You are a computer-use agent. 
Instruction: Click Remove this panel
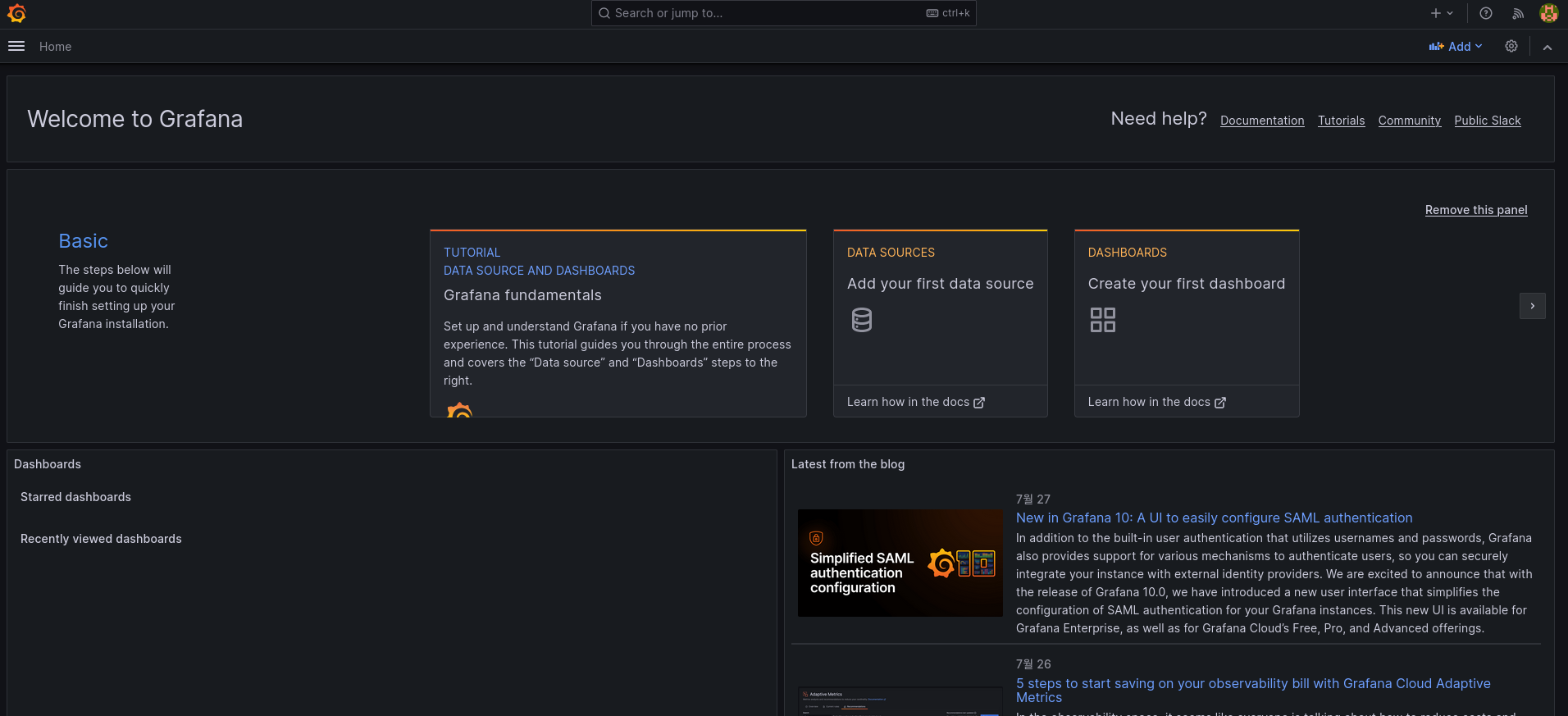[x=1475, y=210]
